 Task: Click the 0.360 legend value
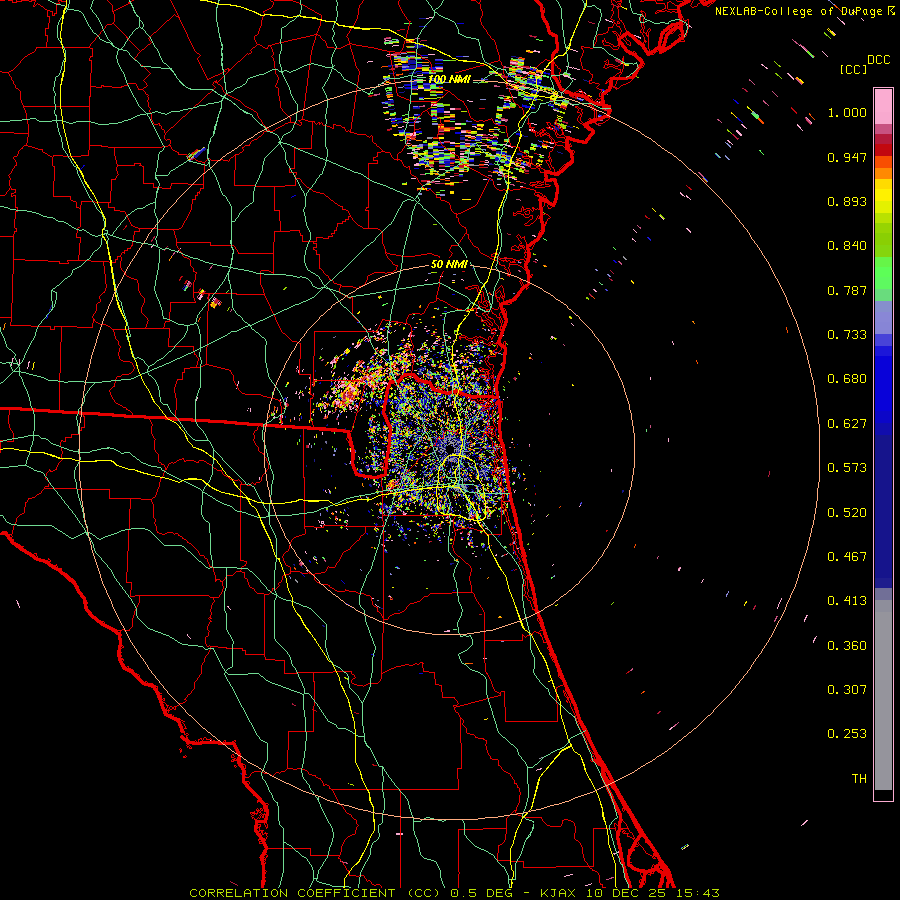coord(847,646)
